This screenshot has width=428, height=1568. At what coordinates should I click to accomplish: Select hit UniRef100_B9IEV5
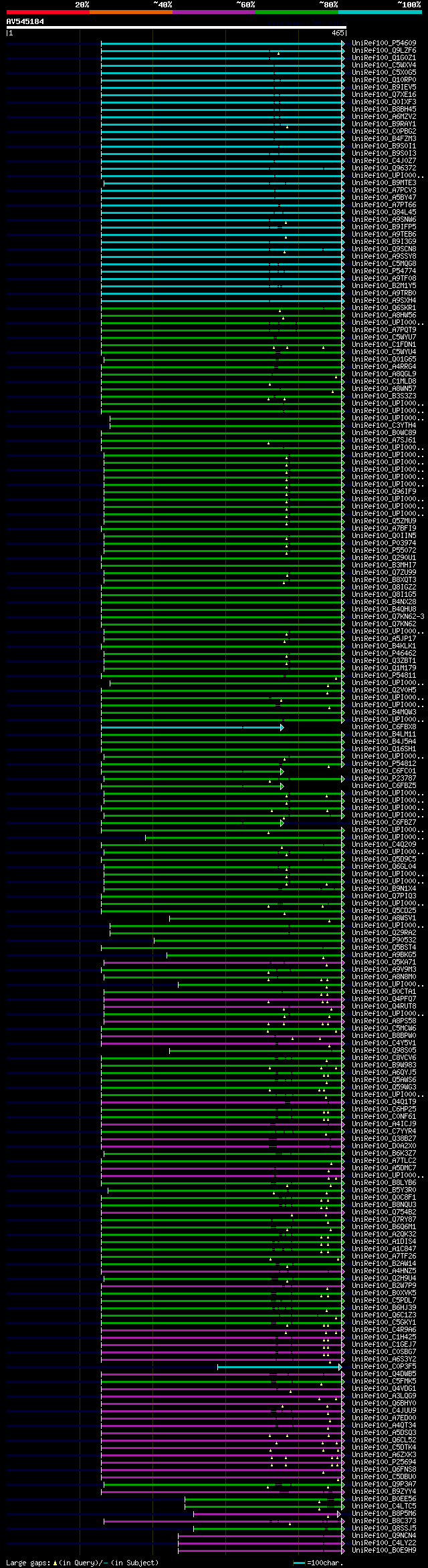tap(384, 88)
